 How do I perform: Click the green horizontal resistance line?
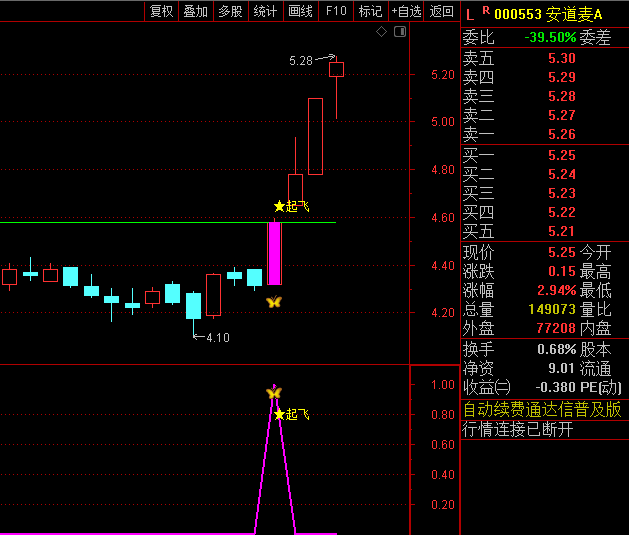tap(168, 222)
